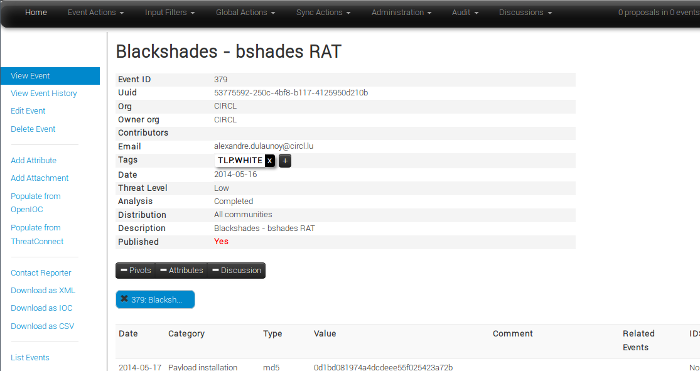Open the 379: Blacksh... pivot button
This screenshot has height=371, width=700.
point(155,300)
